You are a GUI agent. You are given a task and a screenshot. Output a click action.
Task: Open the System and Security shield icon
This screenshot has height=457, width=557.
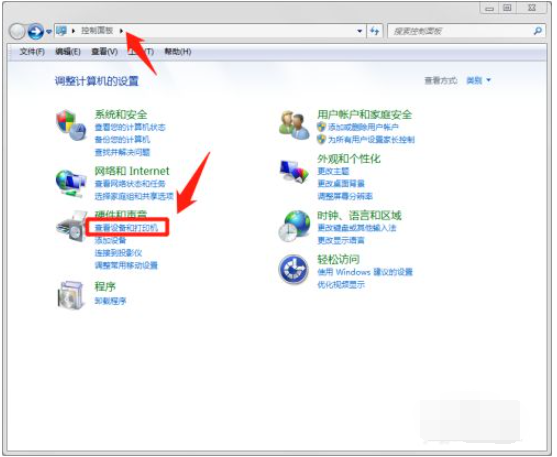[71, 126]
